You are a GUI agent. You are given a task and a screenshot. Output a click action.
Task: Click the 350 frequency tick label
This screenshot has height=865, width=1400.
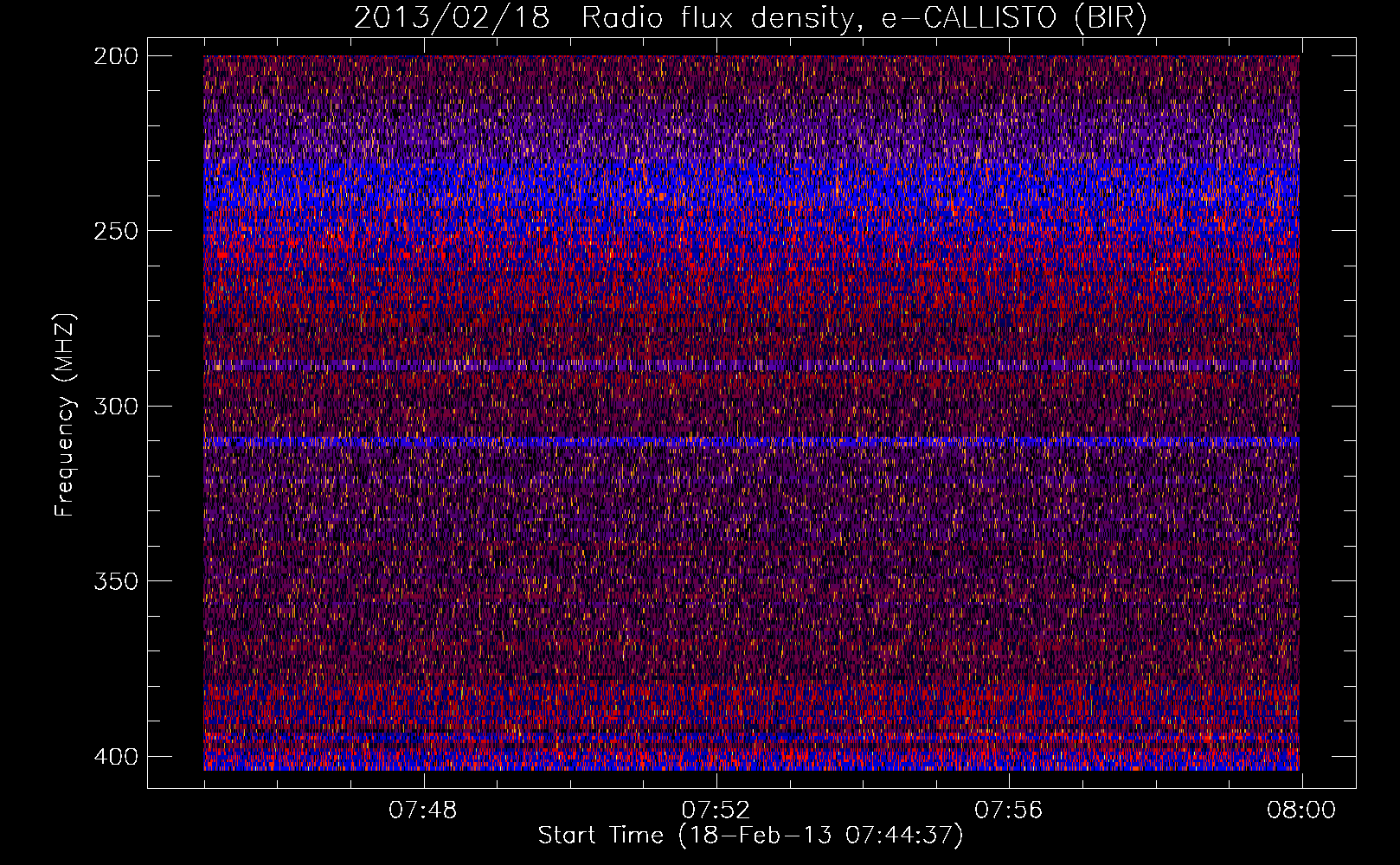pyautogui.click(x=115, y=580)
